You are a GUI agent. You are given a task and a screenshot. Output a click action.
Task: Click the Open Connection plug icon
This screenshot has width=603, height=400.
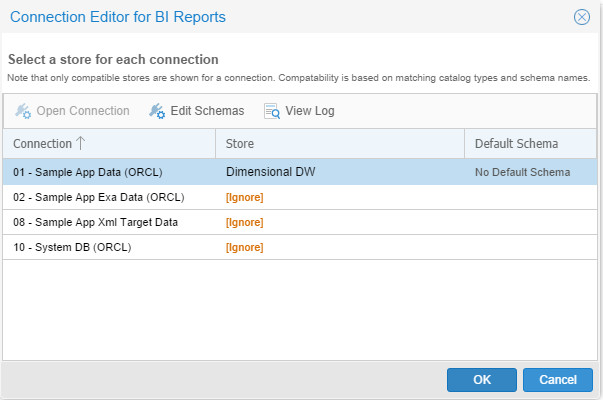click(x=23, y=111)
